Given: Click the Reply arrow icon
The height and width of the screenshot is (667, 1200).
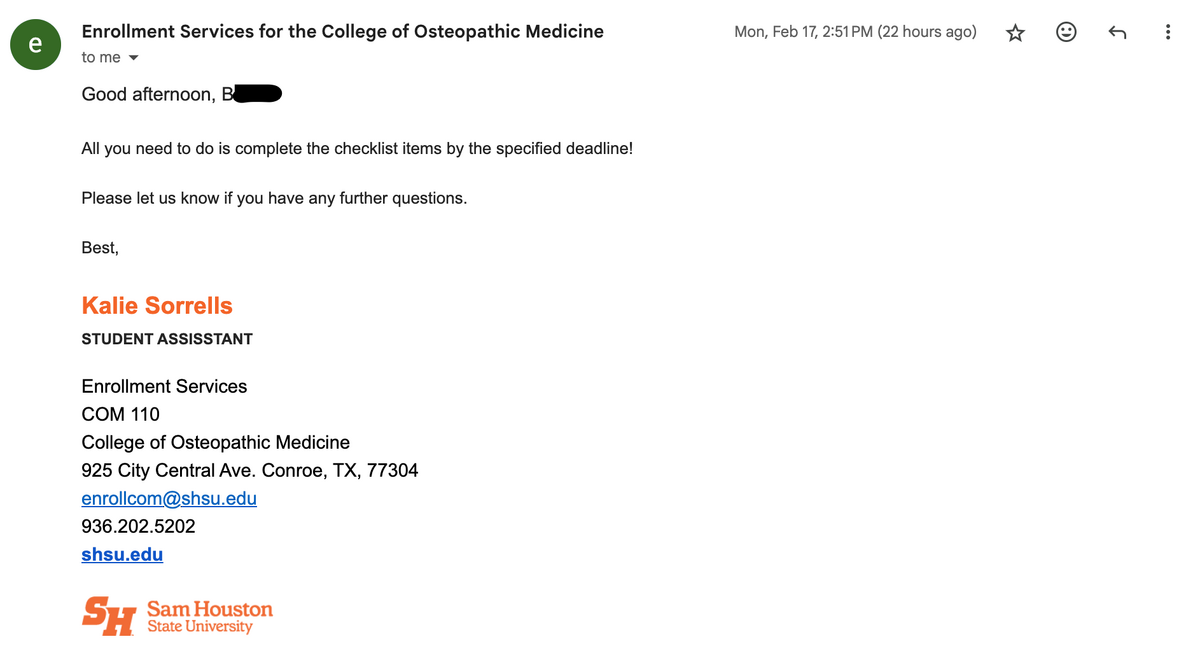Looking at the screenshot, I should [1117, 33].
